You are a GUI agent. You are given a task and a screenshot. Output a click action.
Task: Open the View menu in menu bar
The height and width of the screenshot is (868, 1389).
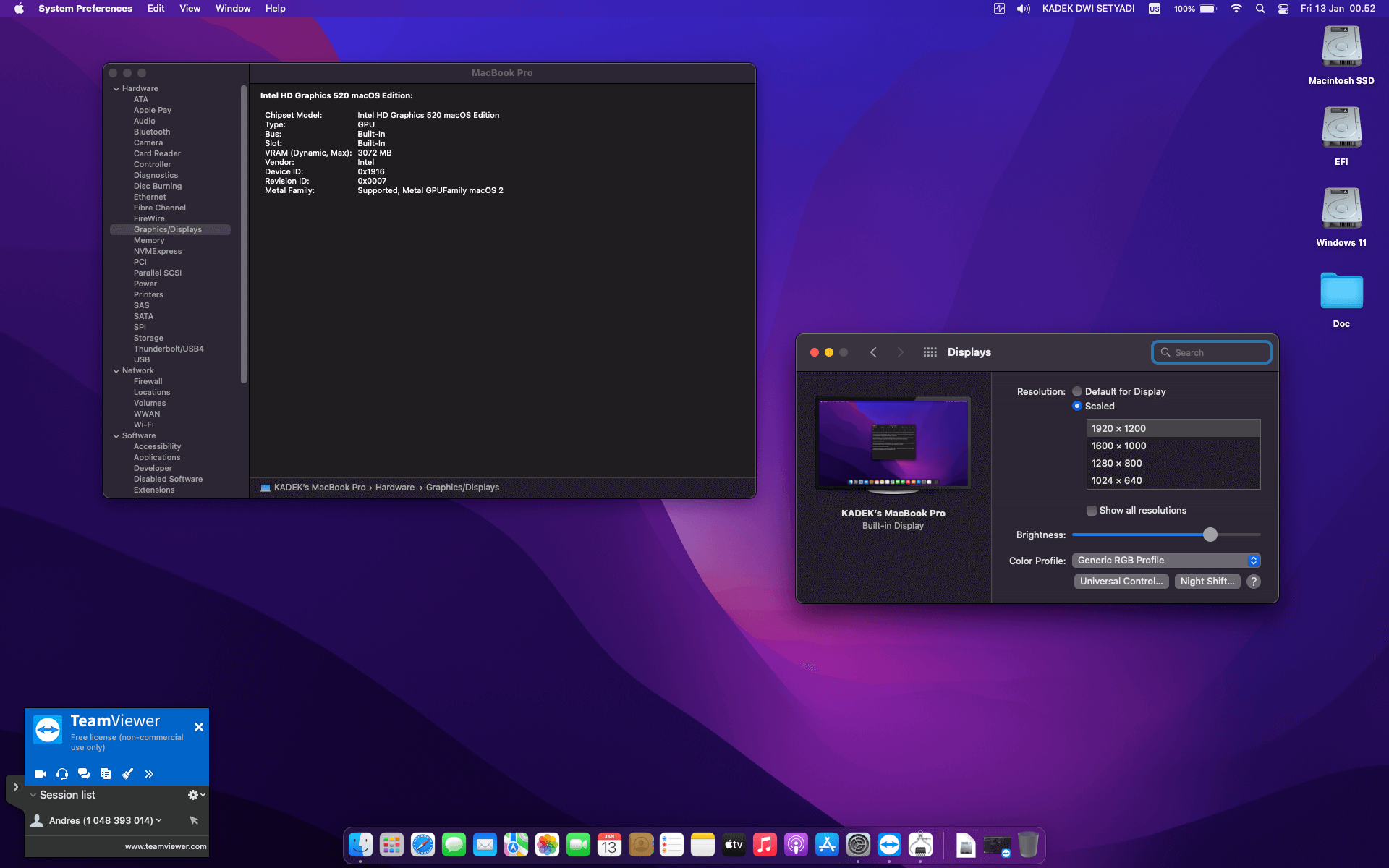190,9
